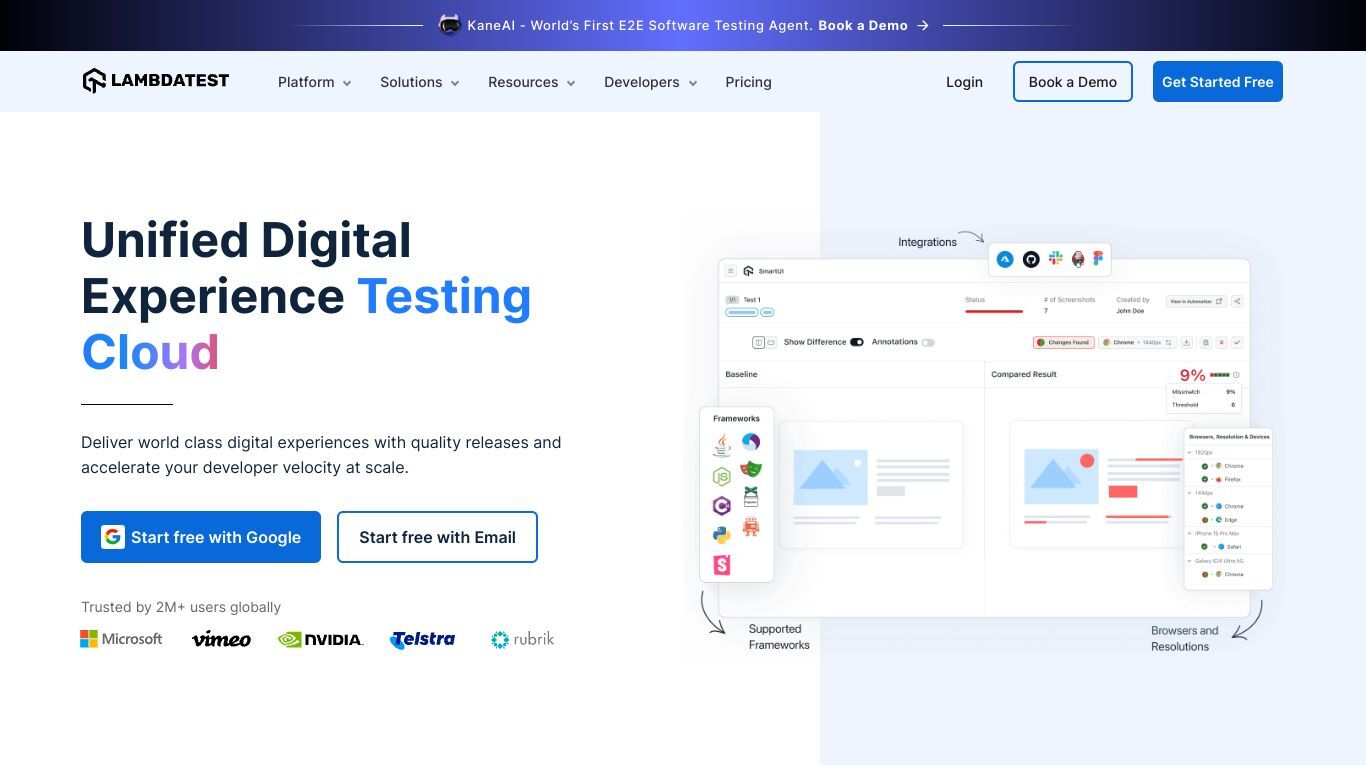Expand the Resources menu
Image resolution: width=1366 pixels, height=768 pixels.
coord(532,82)
